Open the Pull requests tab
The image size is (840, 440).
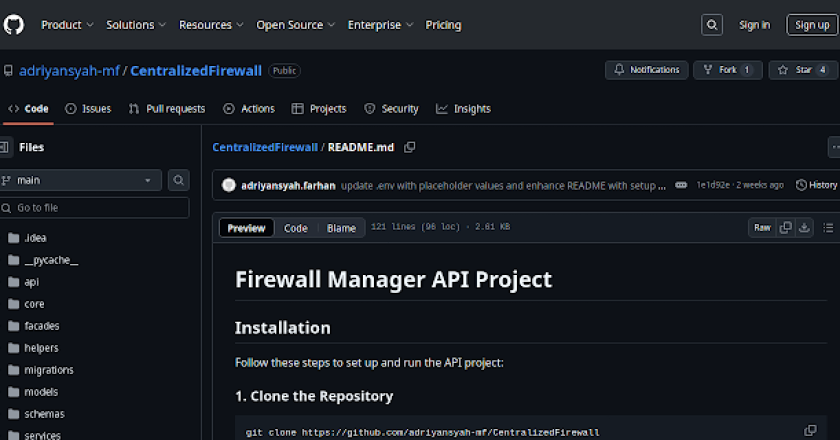coord(167,109)
